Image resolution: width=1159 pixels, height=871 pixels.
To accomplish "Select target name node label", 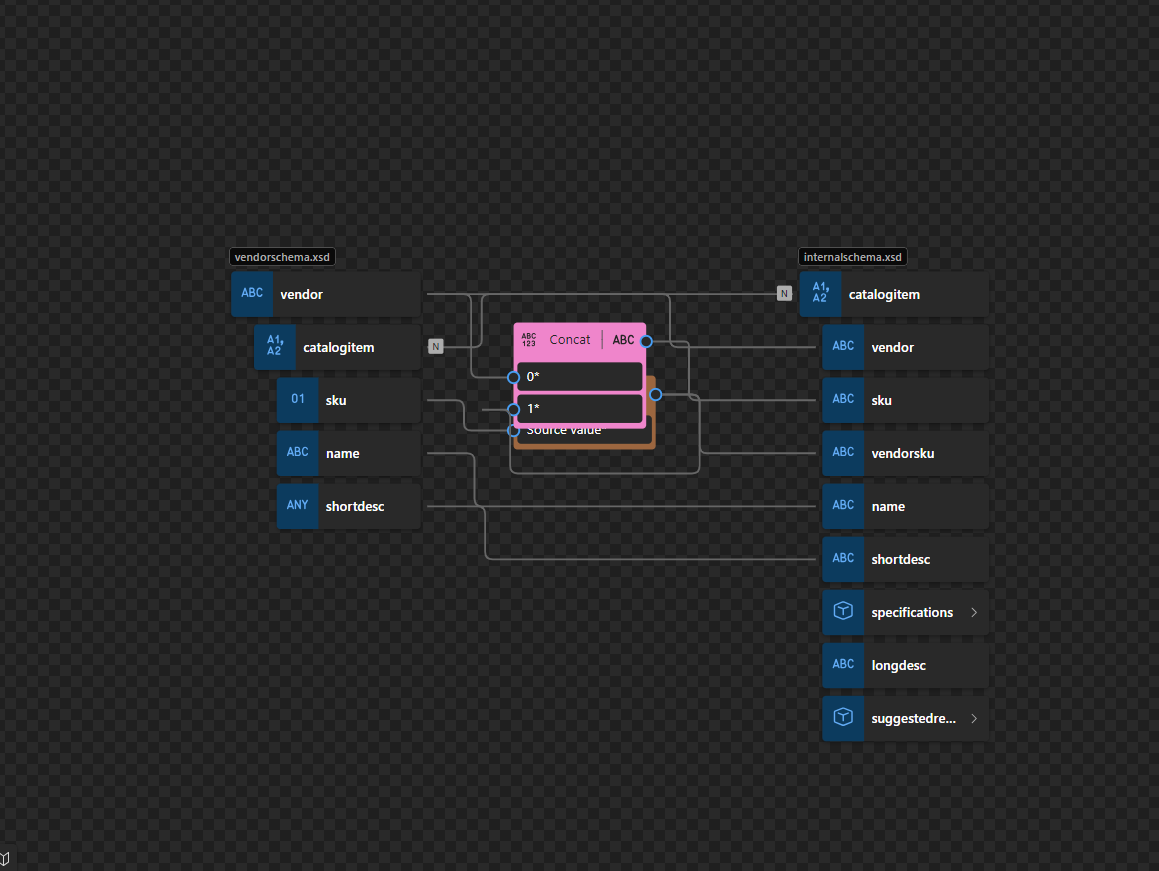I will click(x=888, y=506).
